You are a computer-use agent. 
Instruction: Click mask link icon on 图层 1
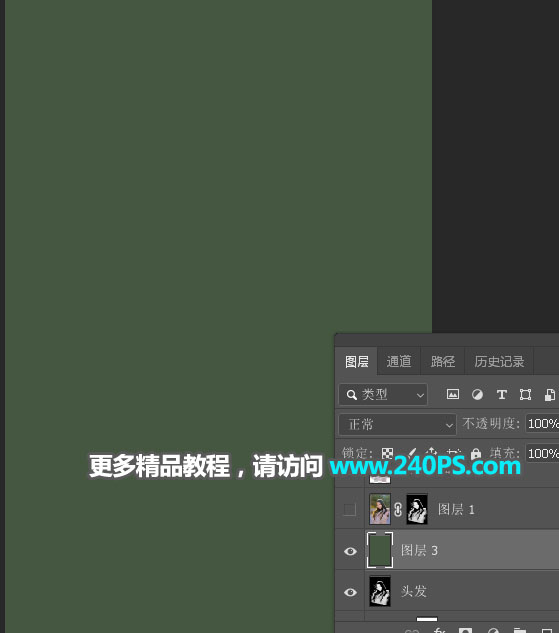(398, 509)
